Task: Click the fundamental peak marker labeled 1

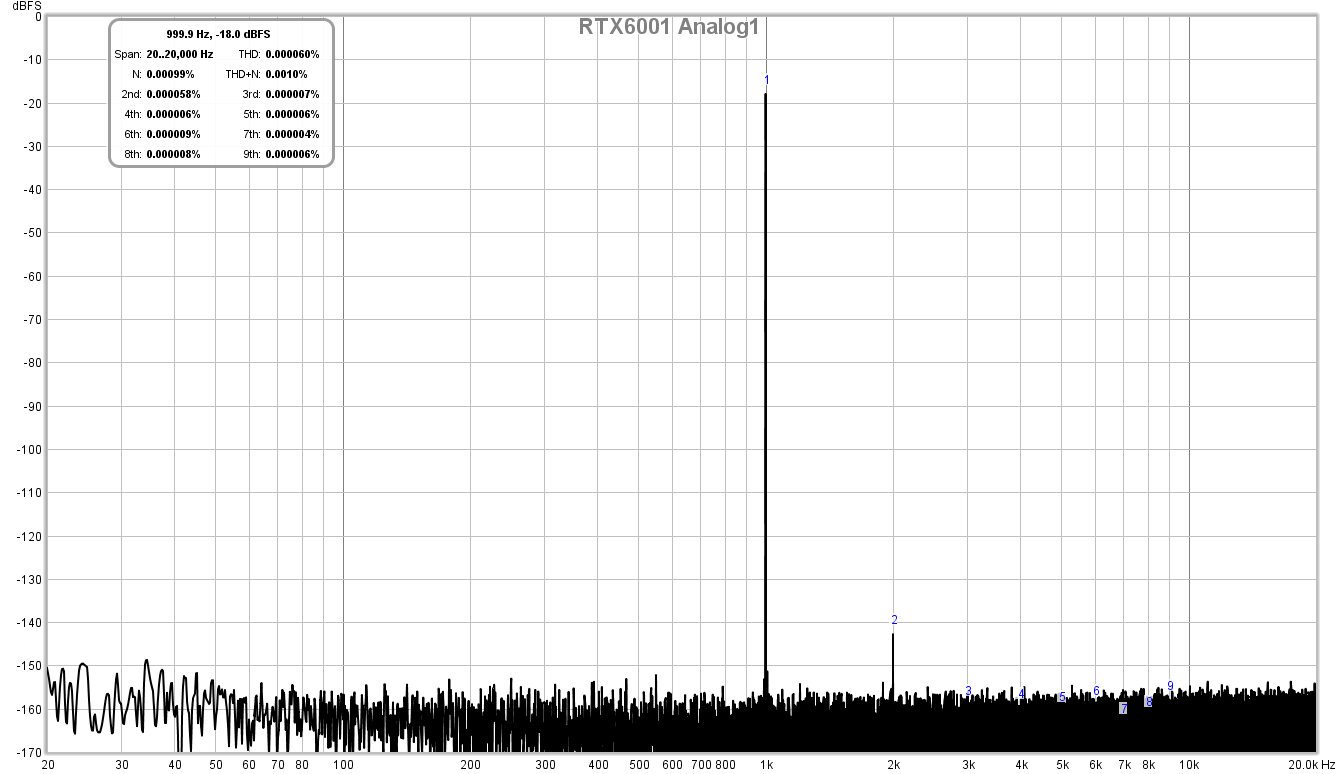Action: point(767,79)
